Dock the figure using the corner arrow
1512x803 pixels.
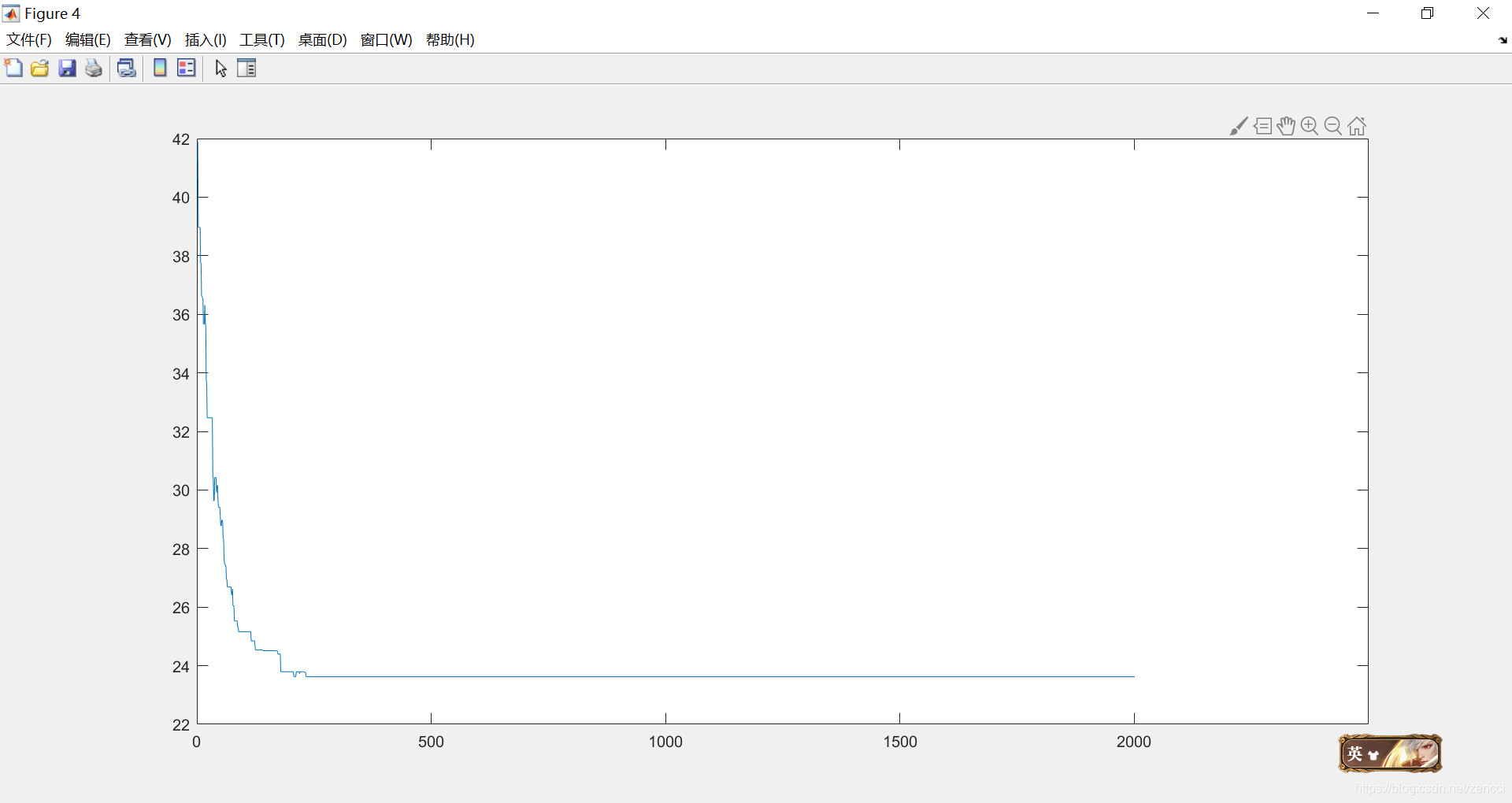tap(1503, 40)
